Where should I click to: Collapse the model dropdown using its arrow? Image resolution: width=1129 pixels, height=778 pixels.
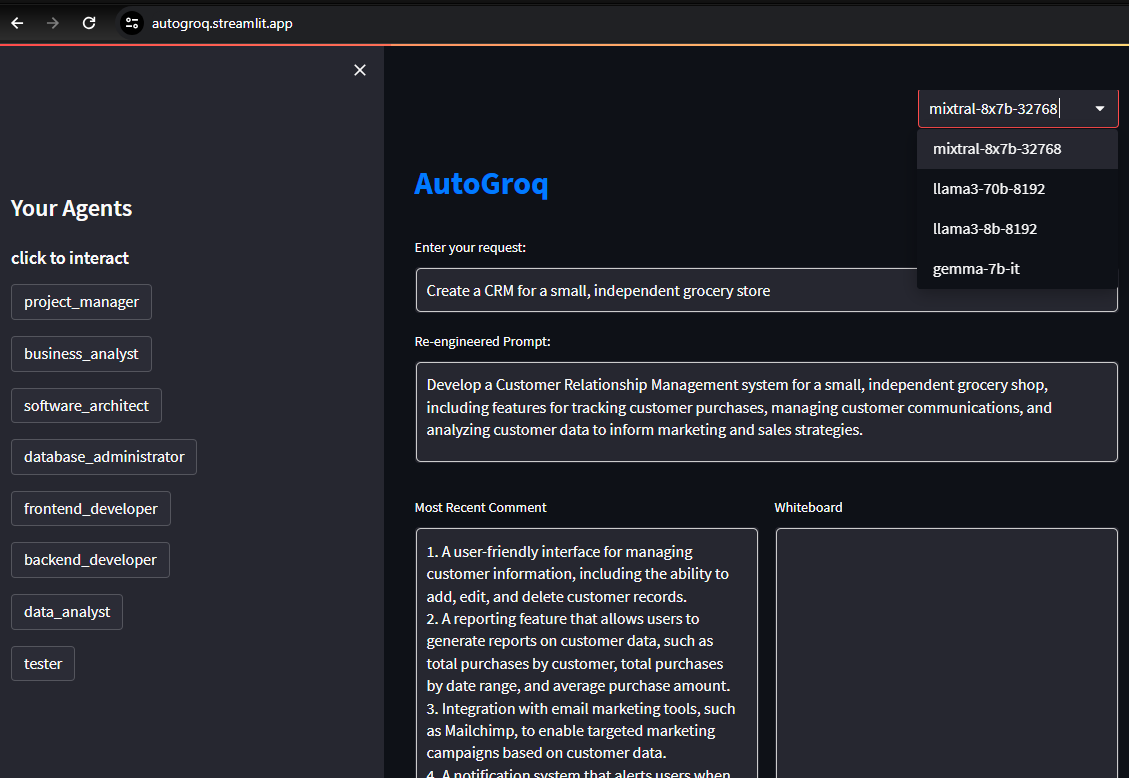click(x=1100, y=109)
